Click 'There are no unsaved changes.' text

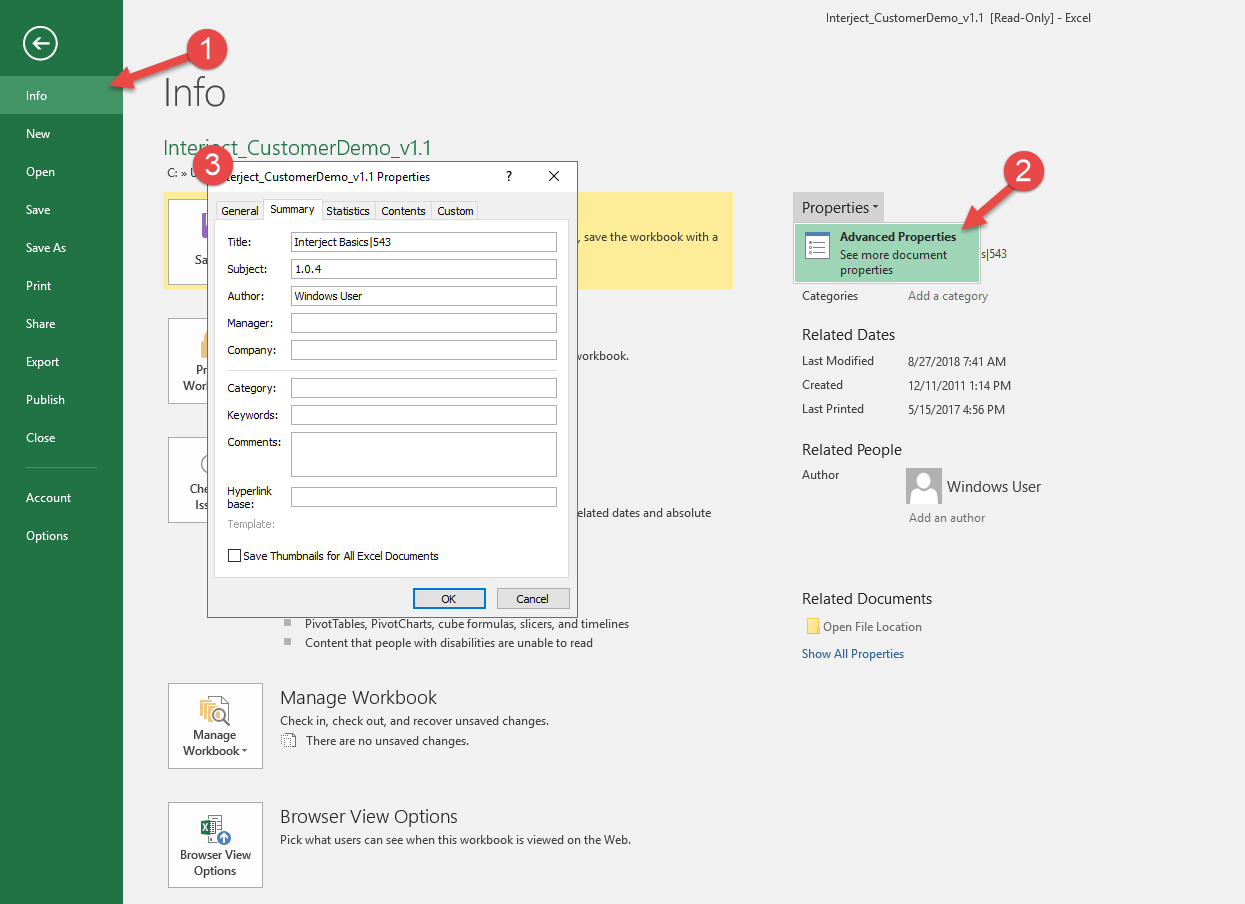coord(387,741)
